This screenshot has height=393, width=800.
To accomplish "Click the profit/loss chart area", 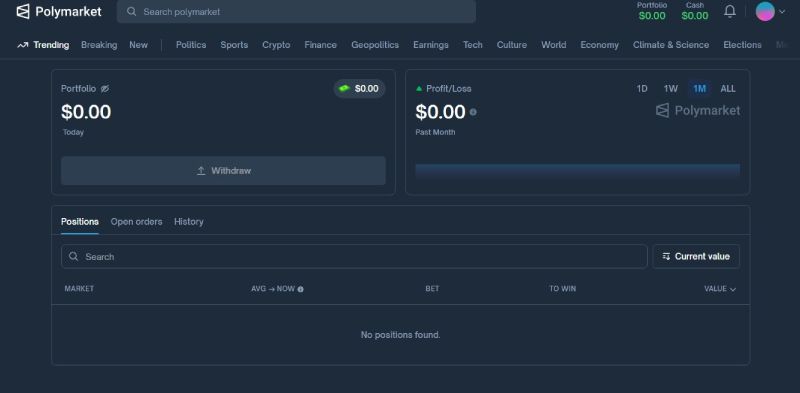I will click(578, 171).
